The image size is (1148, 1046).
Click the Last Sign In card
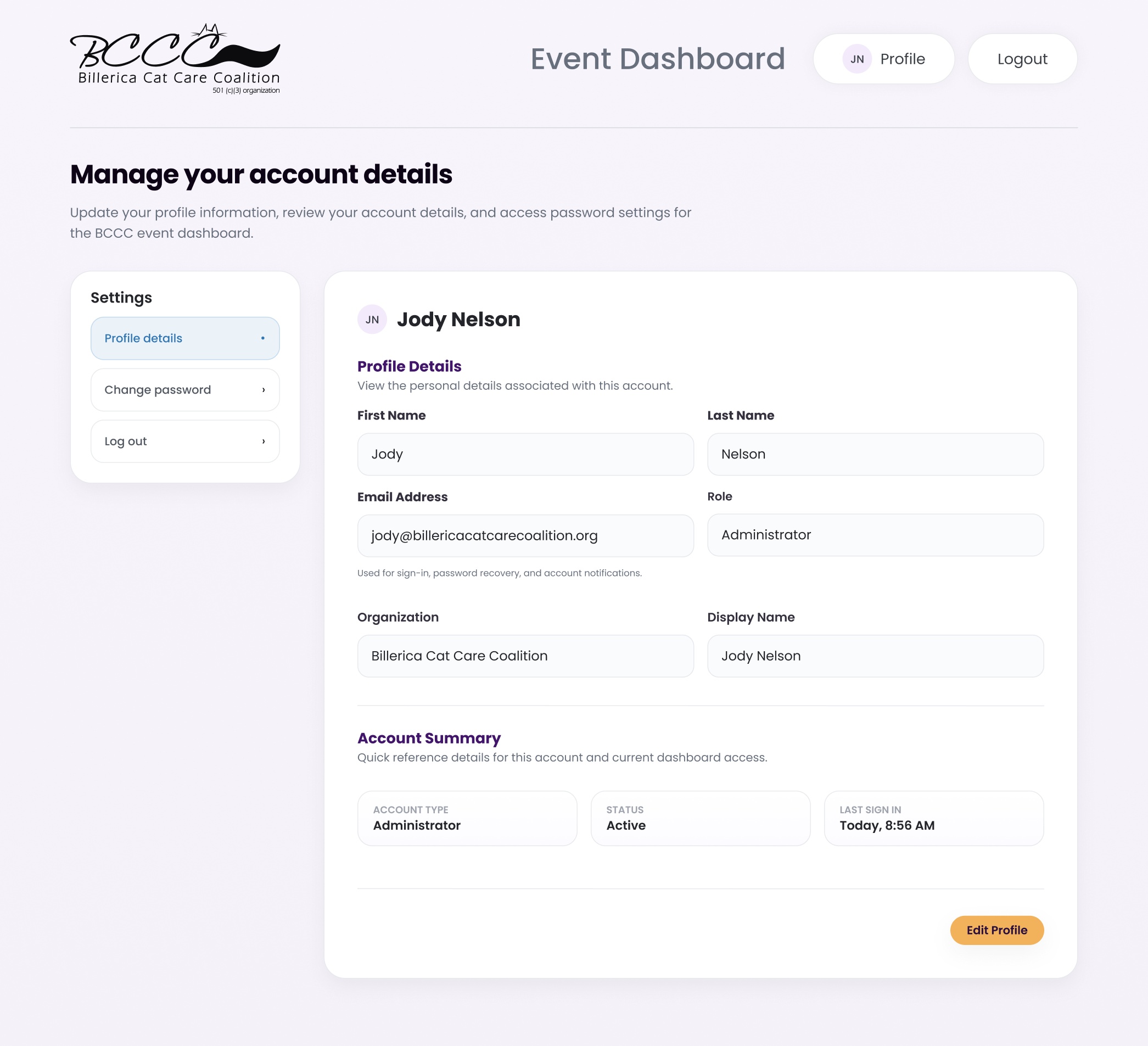click(933, 818)
